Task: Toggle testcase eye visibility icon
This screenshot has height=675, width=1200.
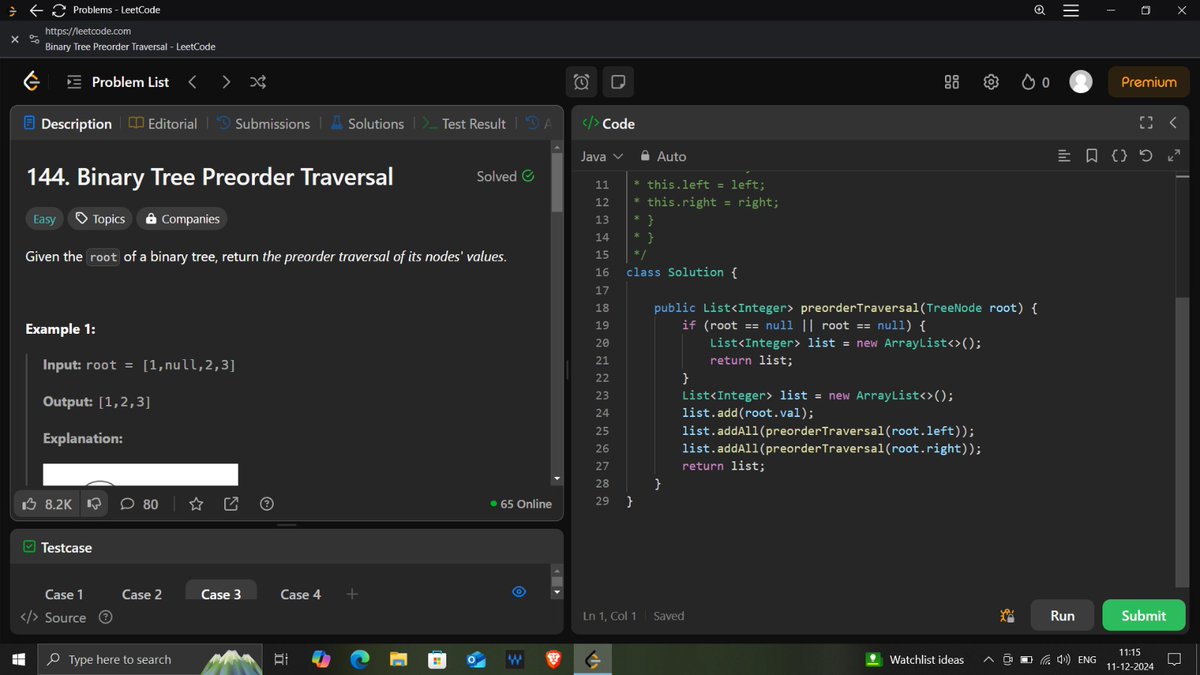Action: 519,592
